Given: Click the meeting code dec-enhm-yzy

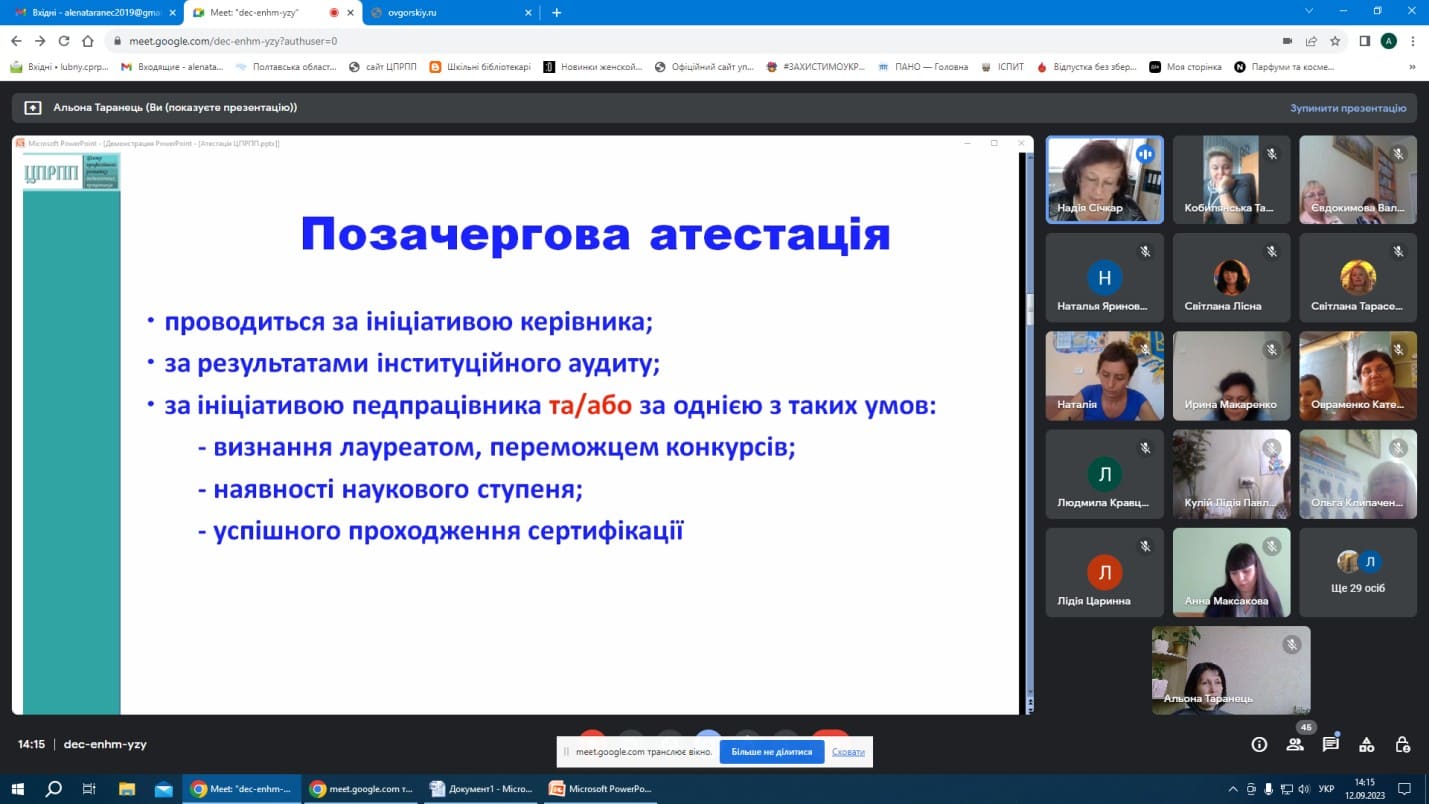Looking at the screenshot, I should point(105,744).
